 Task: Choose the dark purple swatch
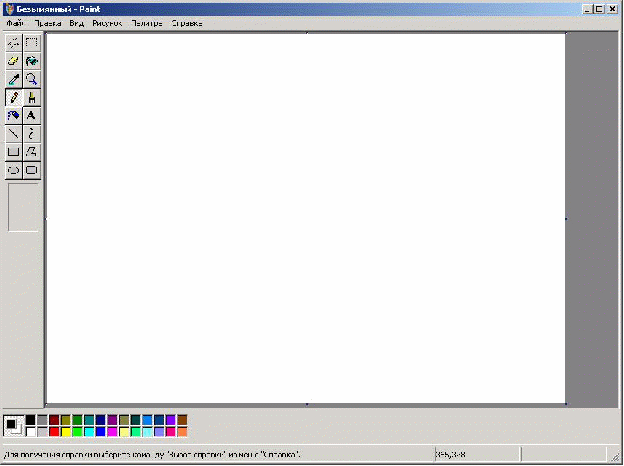coord(112,420)
